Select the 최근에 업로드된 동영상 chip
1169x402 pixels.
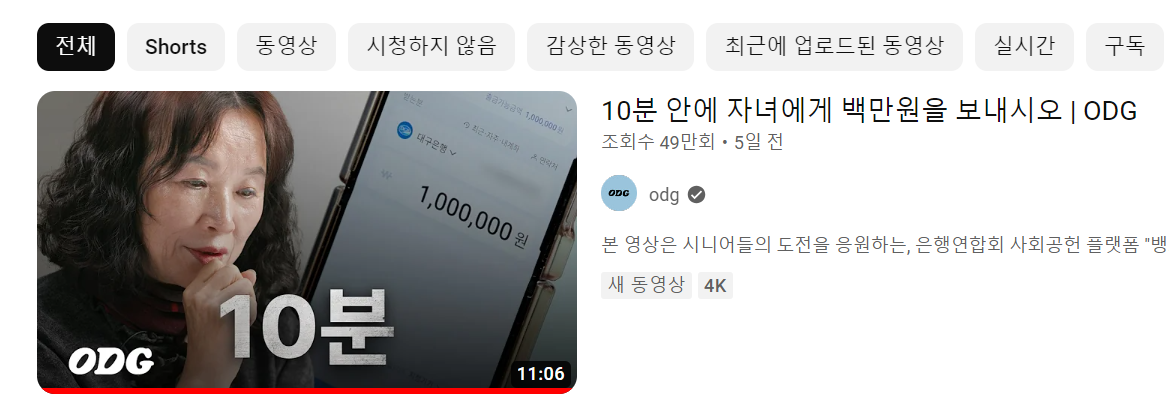[x=834, y=47]
